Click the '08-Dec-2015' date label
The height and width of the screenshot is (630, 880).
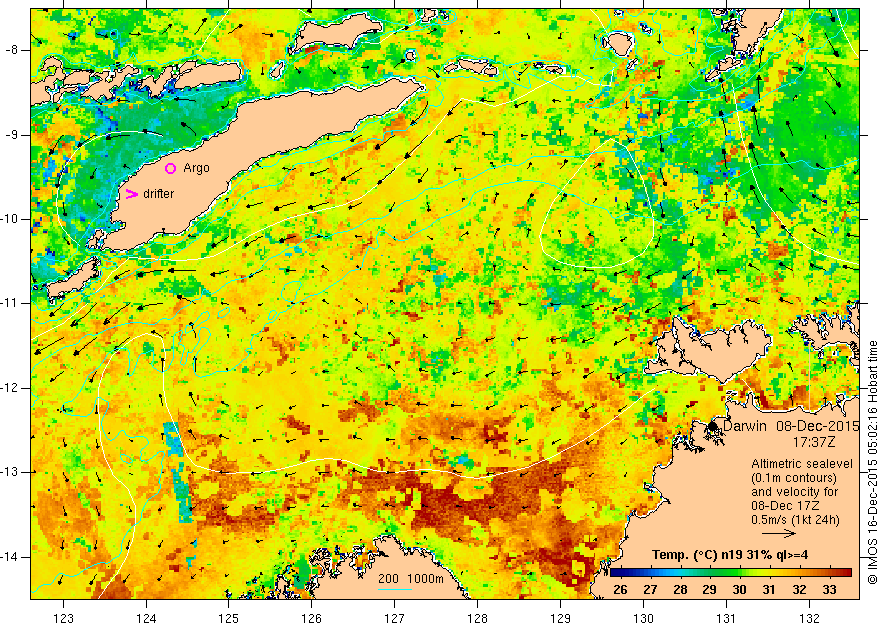pyautogui.click(x=818, y=426)
